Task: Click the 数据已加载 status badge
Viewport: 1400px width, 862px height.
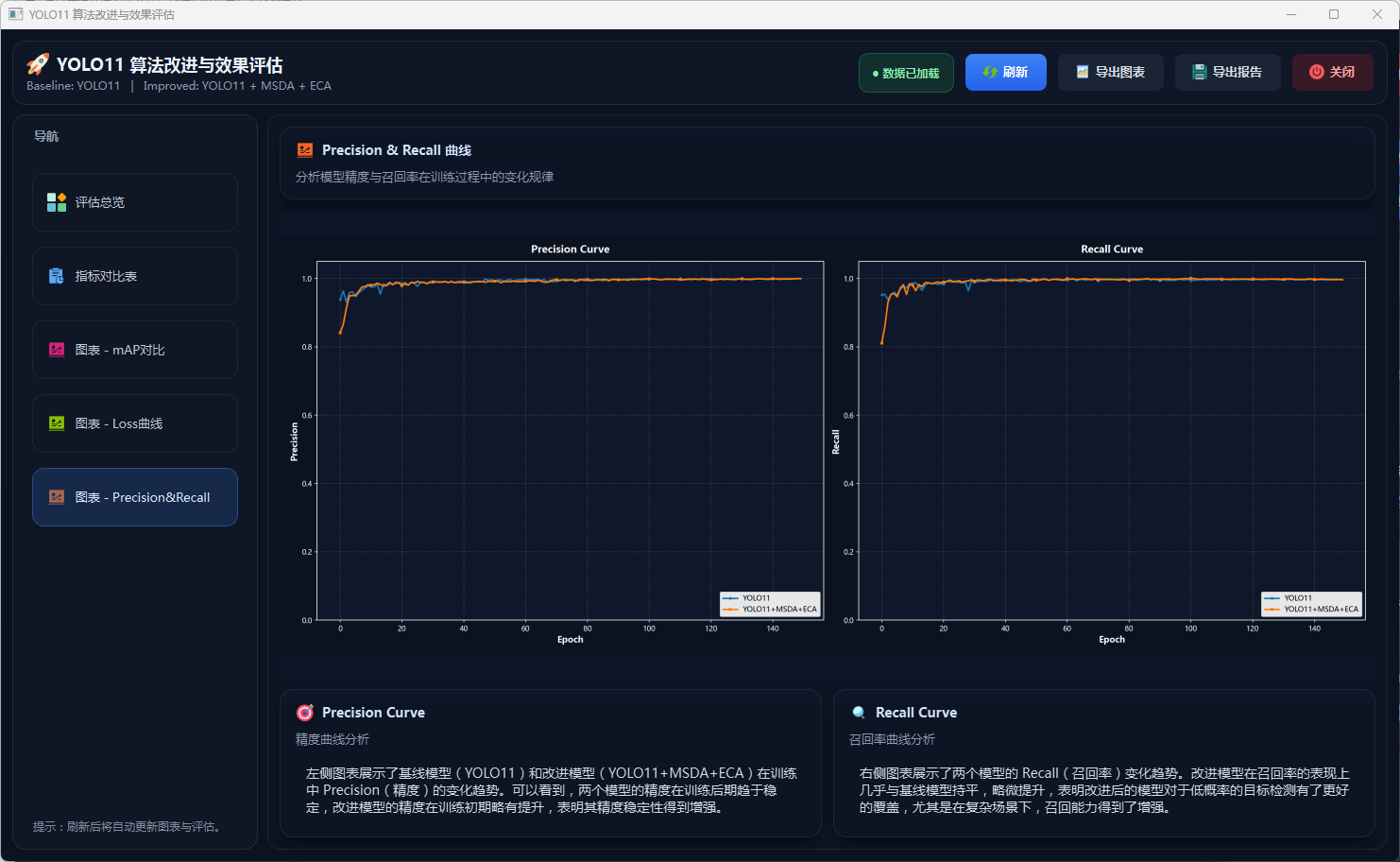Action: tap(906, 73)
